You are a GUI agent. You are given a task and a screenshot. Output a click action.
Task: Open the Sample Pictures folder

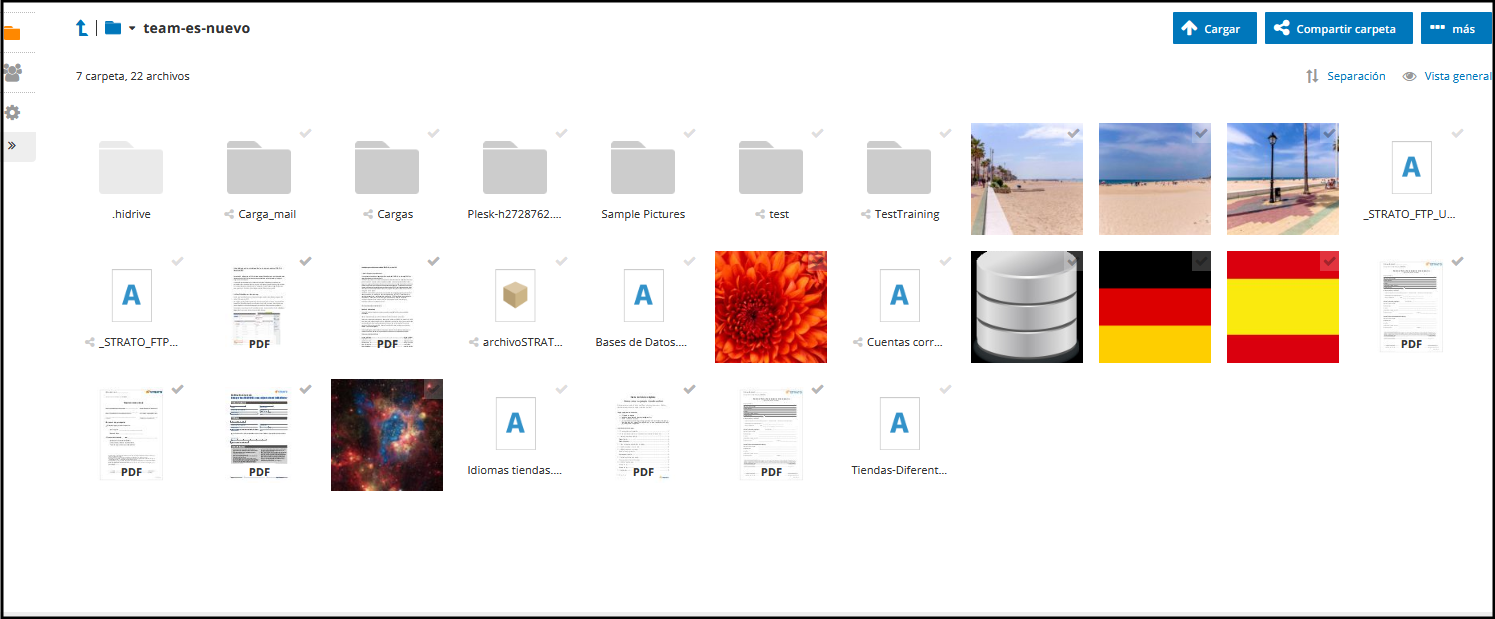(643, 168)
